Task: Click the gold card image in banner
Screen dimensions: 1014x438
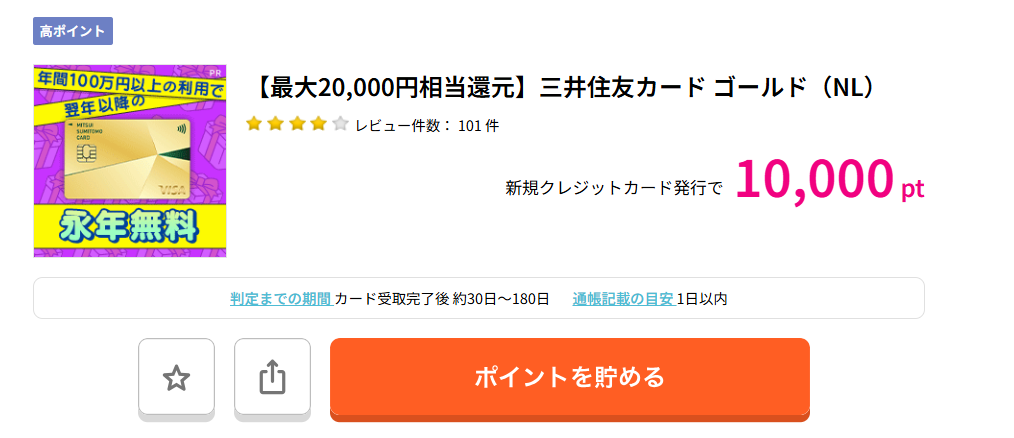Action: coord(127,159)
